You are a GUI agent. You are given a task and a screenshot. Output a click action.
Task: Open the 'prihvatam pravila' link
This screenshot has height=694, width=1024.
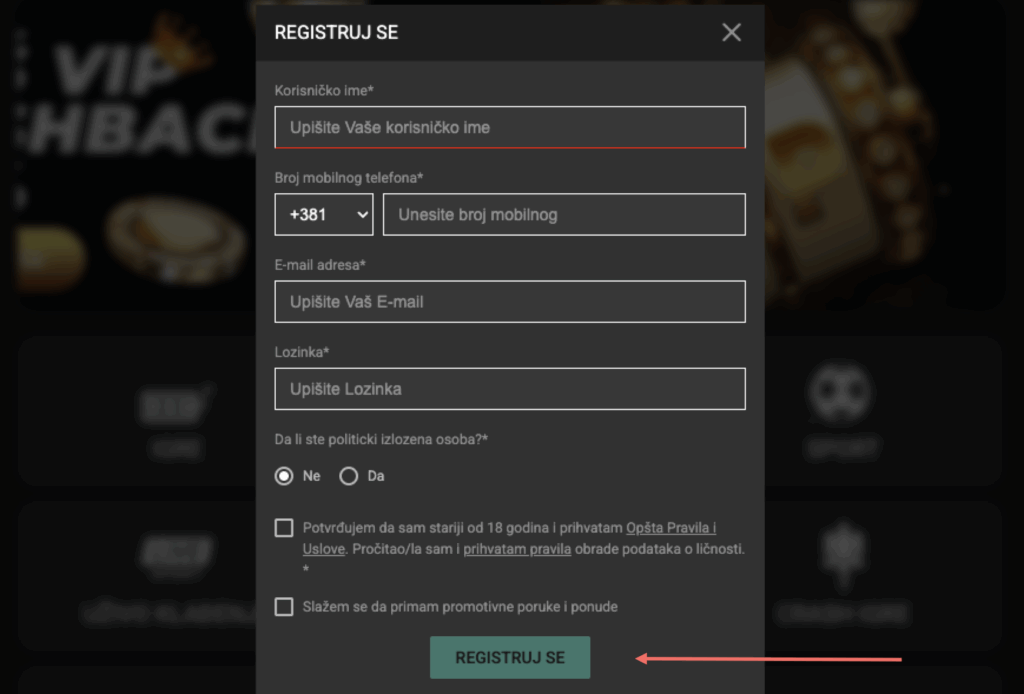tap(517, 549)
